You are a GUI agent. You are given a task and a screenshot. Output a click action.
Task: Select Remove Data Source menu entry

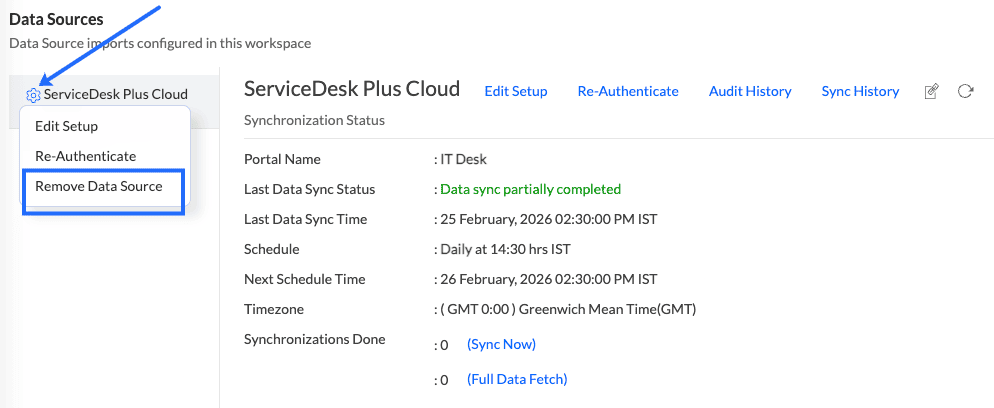tap(99, 186)
